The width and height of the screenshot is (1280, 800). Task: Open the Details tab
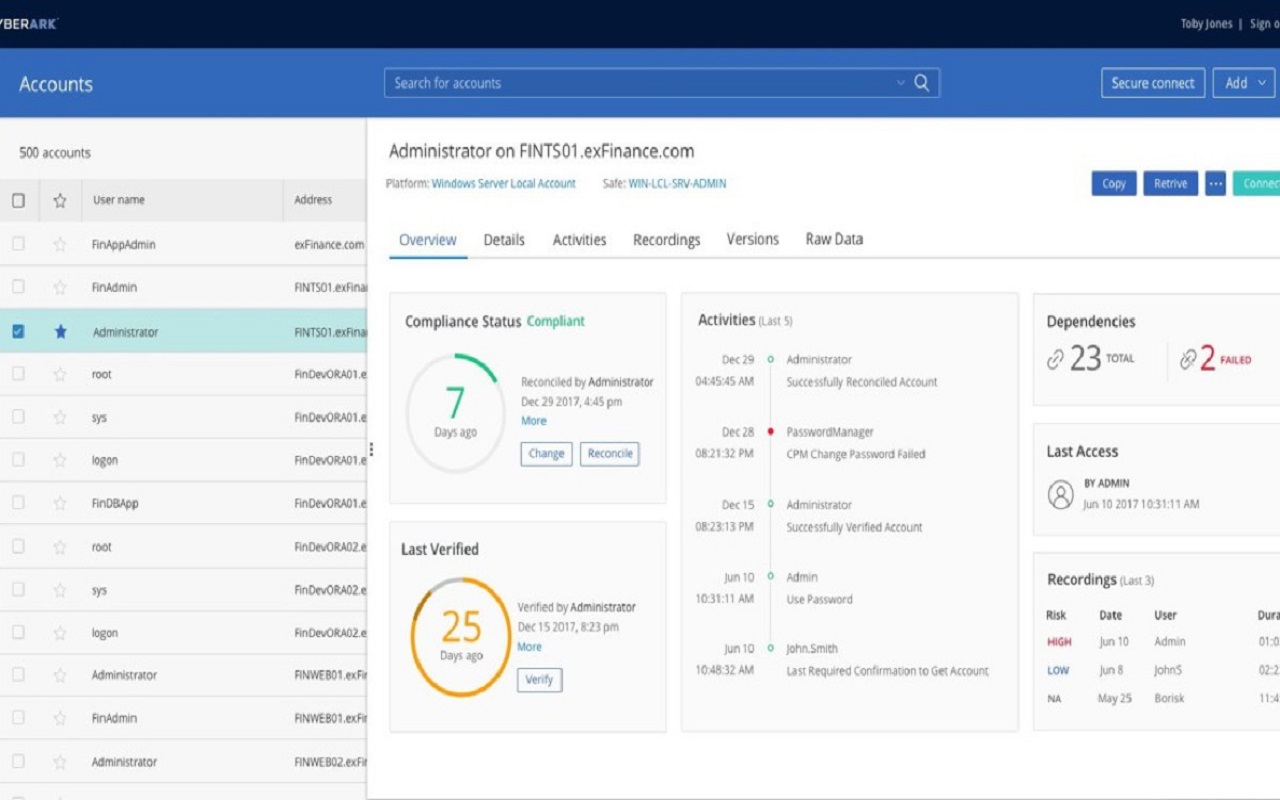coord(503,239)
